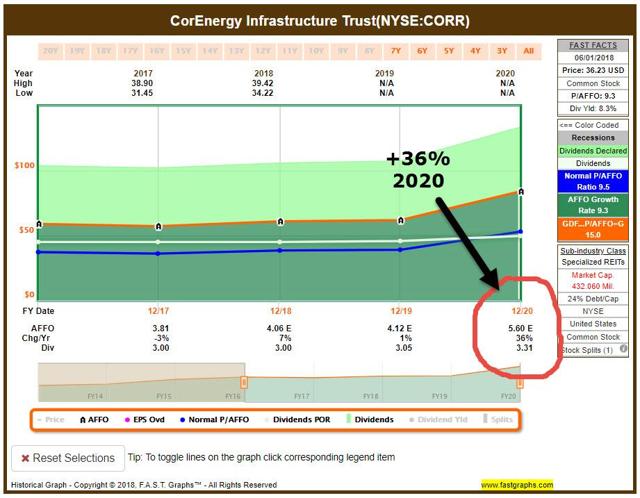Click the 12/17 fiscal year date label

point(158,311)
